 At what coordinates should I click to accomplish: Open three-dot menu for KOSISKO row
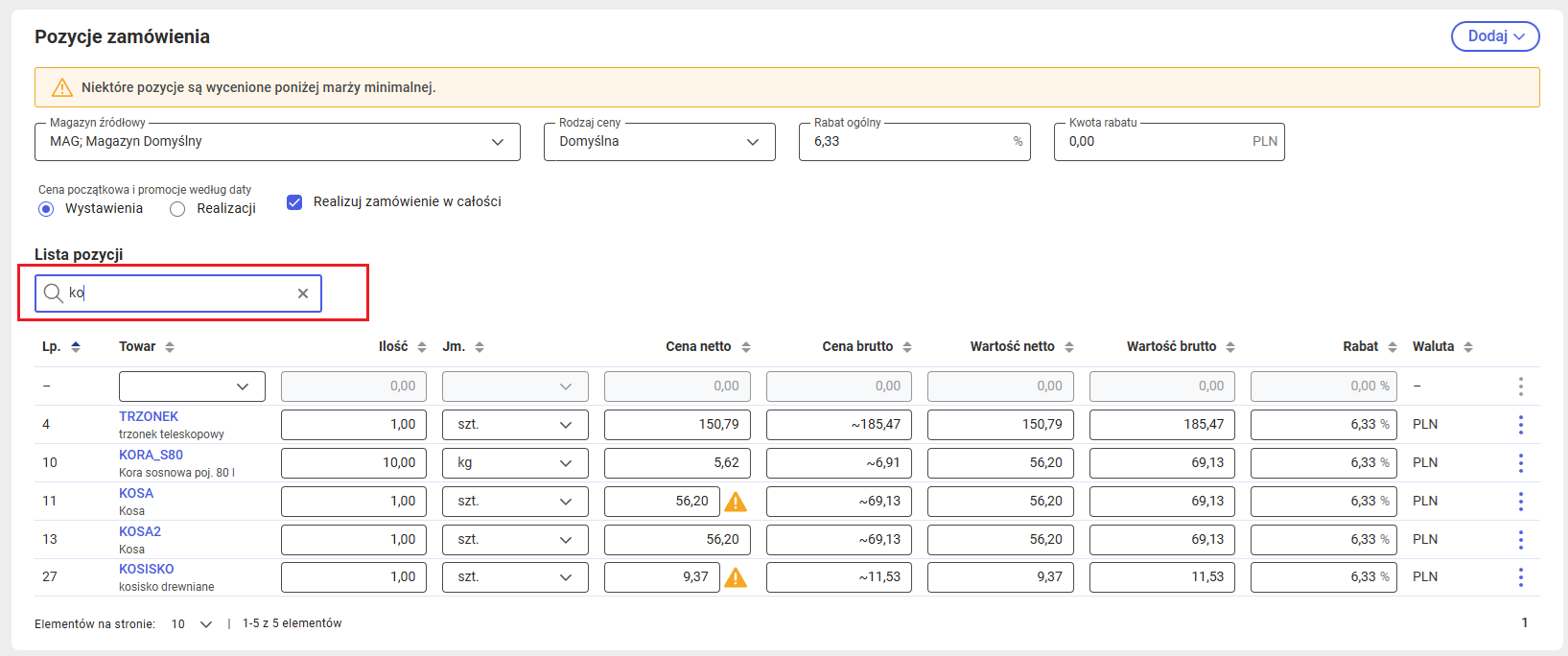click(1520, 576)
